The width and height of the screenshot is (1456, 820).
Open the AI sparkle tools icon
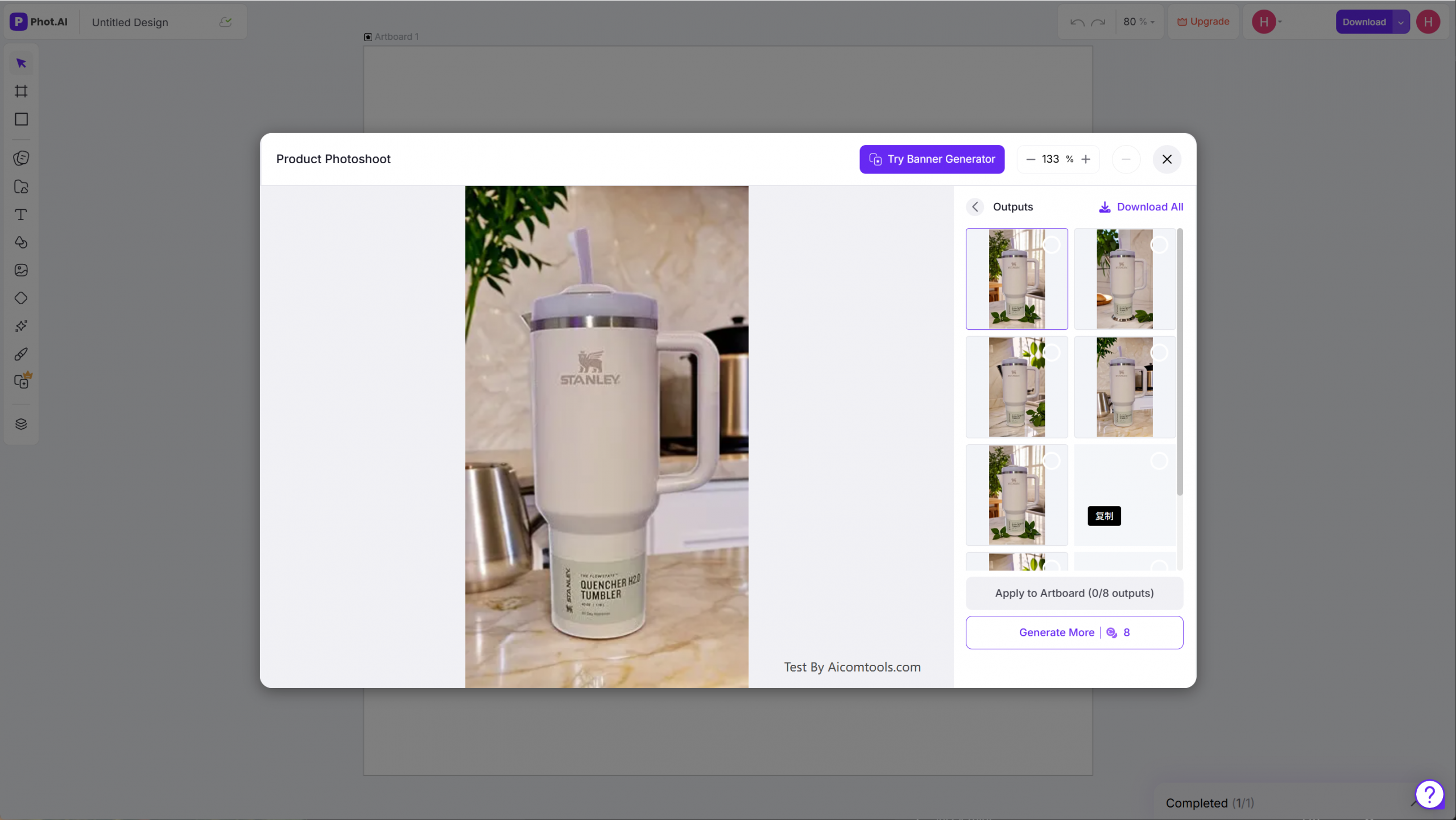tap(21, 326)
